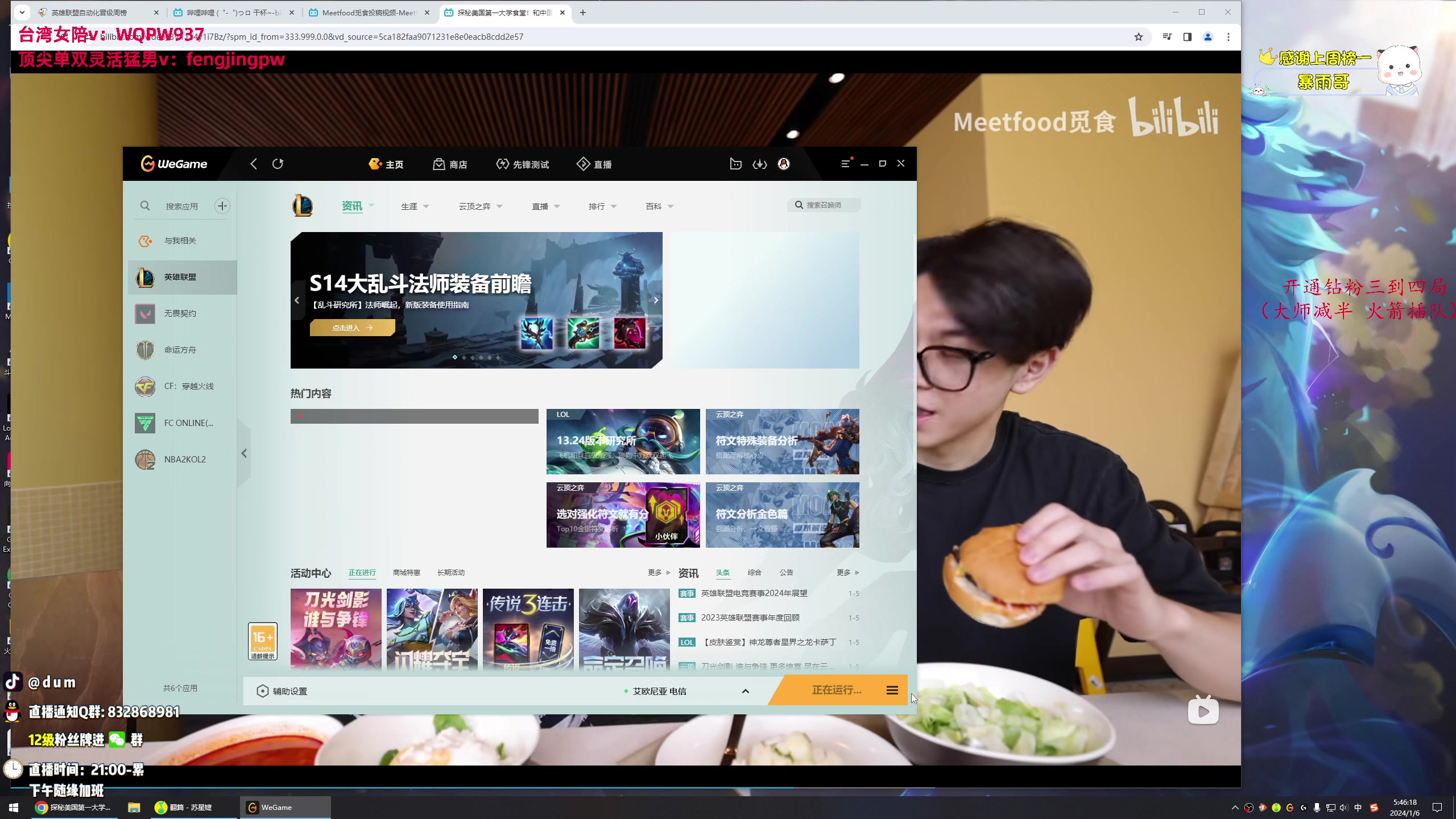Collapse the sidebar with the arrow handle
The height and width of the screenshot is (819, 1456).
point(244,453)
